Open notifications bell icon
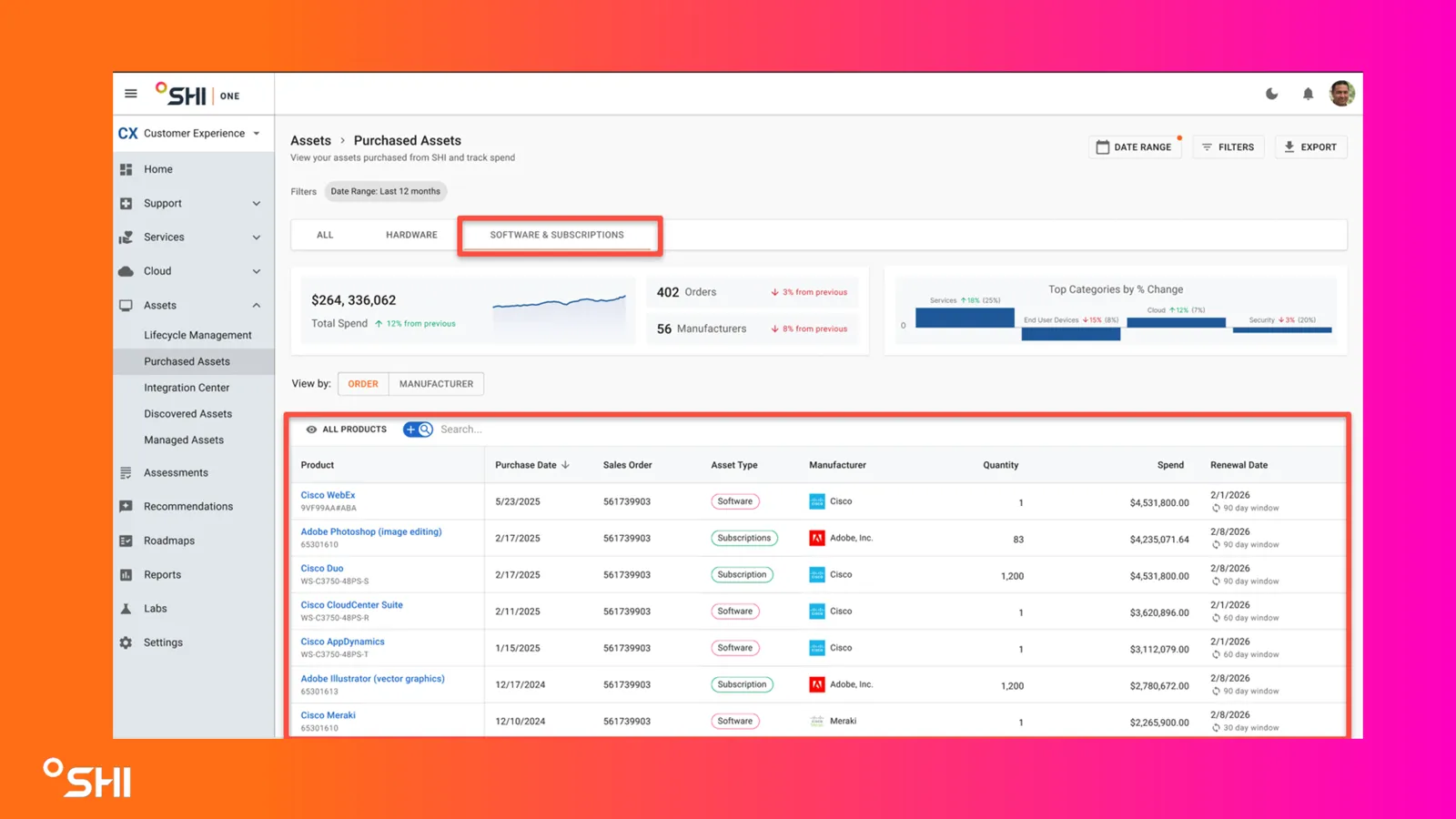The image size is (1456, 819). point(1308,94)
